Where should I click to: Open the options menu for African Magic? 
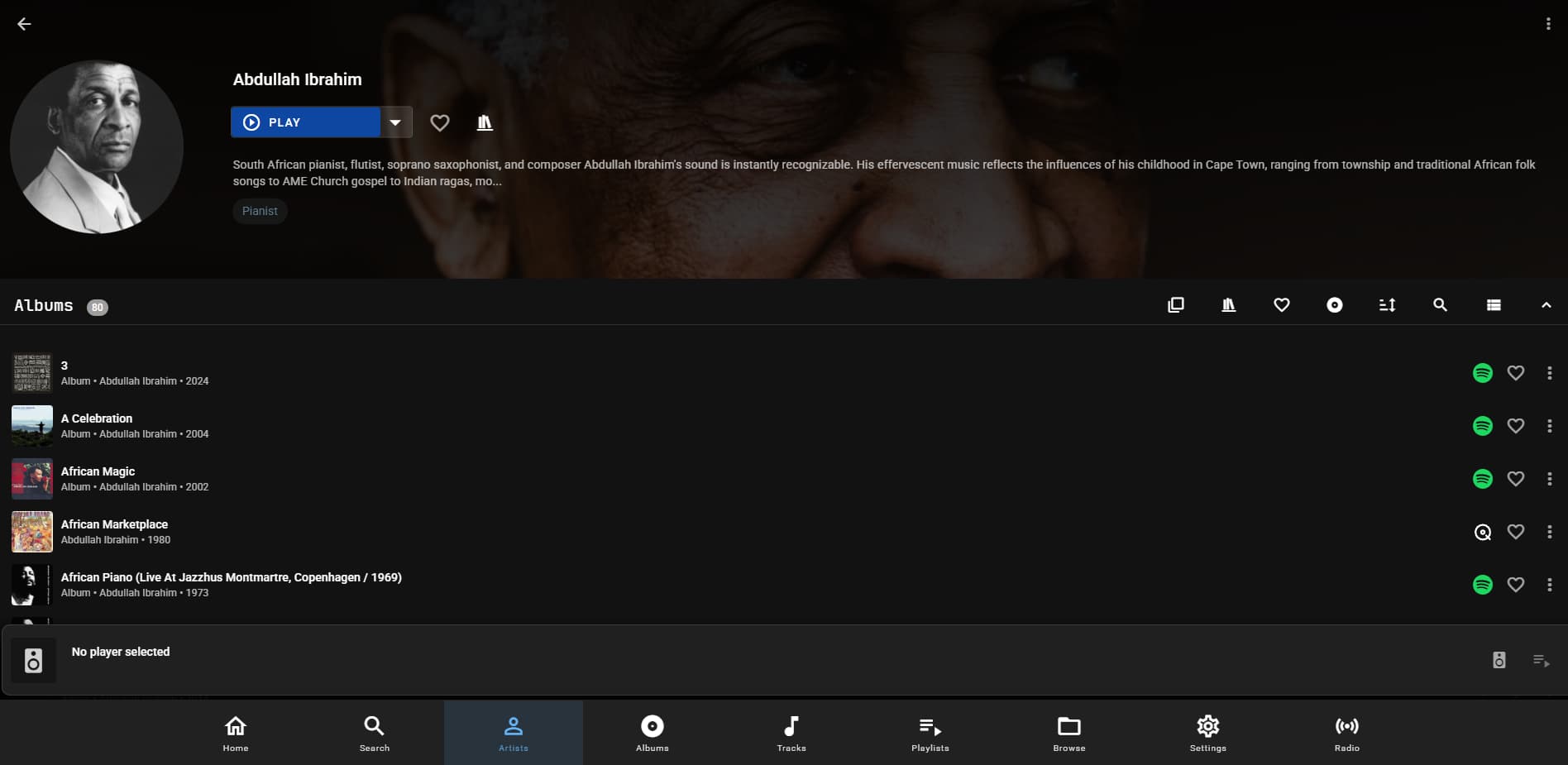[x=1549, y=479]
